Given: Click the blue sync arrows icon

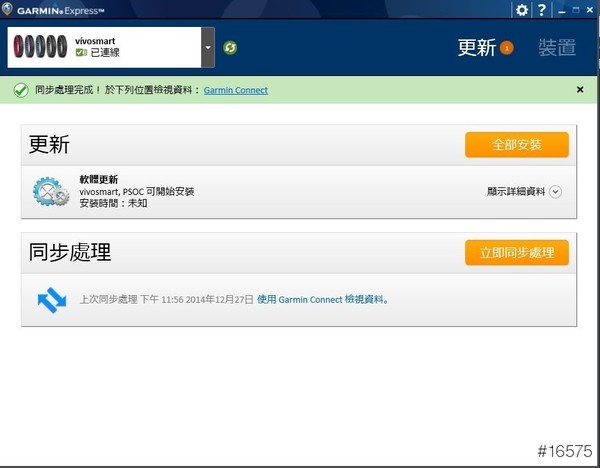Looking at the screenshot, I should click(52, 300).
